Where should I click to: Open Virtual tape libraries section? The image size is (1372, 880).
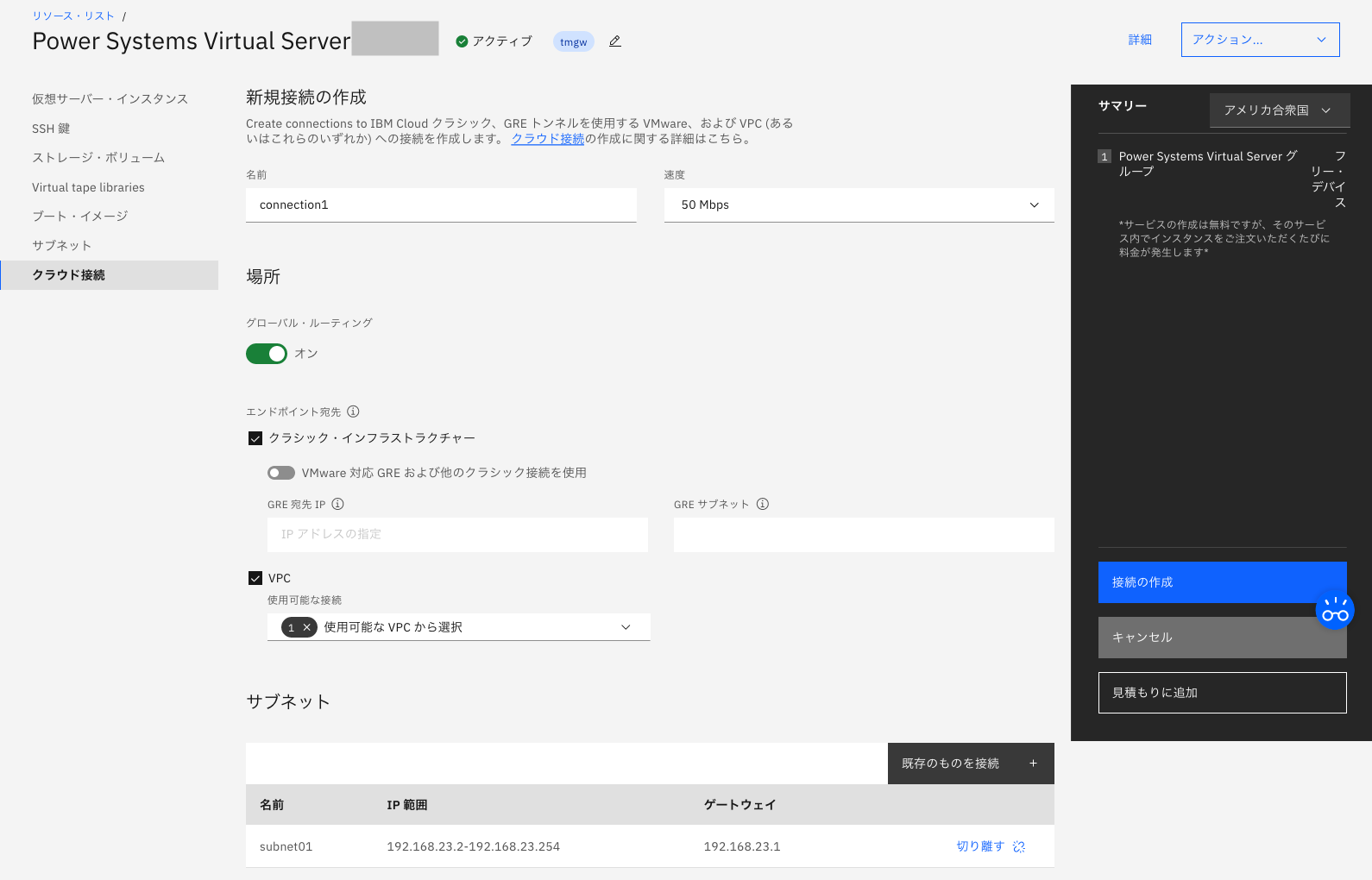point(88,187)
